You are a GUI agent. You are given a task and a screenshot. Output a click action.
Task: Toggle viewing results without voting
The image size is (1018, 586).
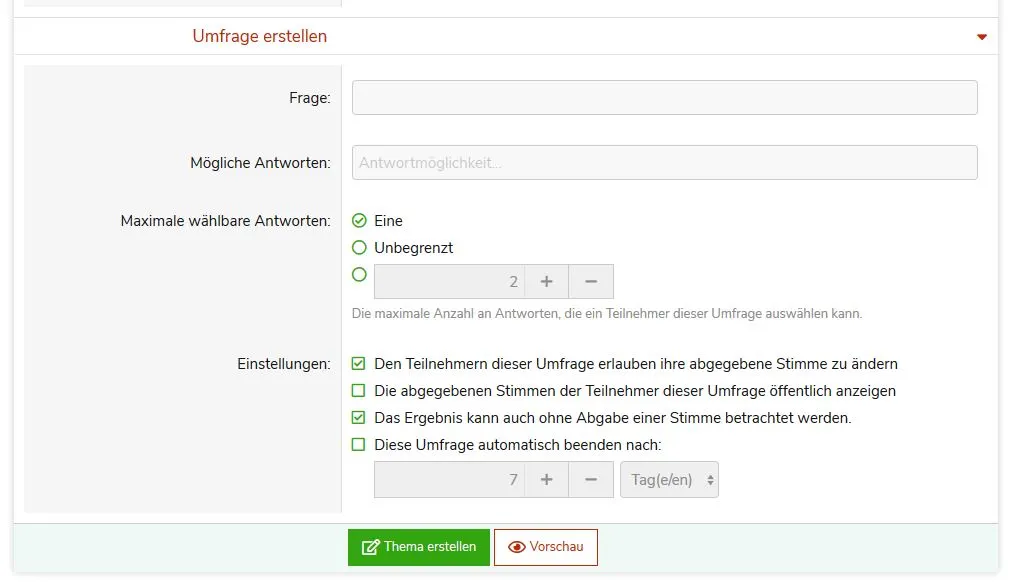click(359, 418)
